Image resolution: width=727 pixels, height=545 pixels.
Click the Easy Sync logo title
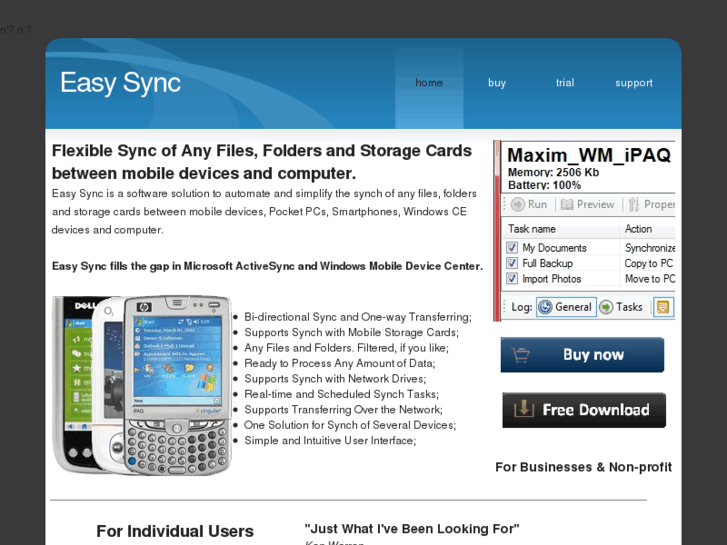[x=121, y=83]
